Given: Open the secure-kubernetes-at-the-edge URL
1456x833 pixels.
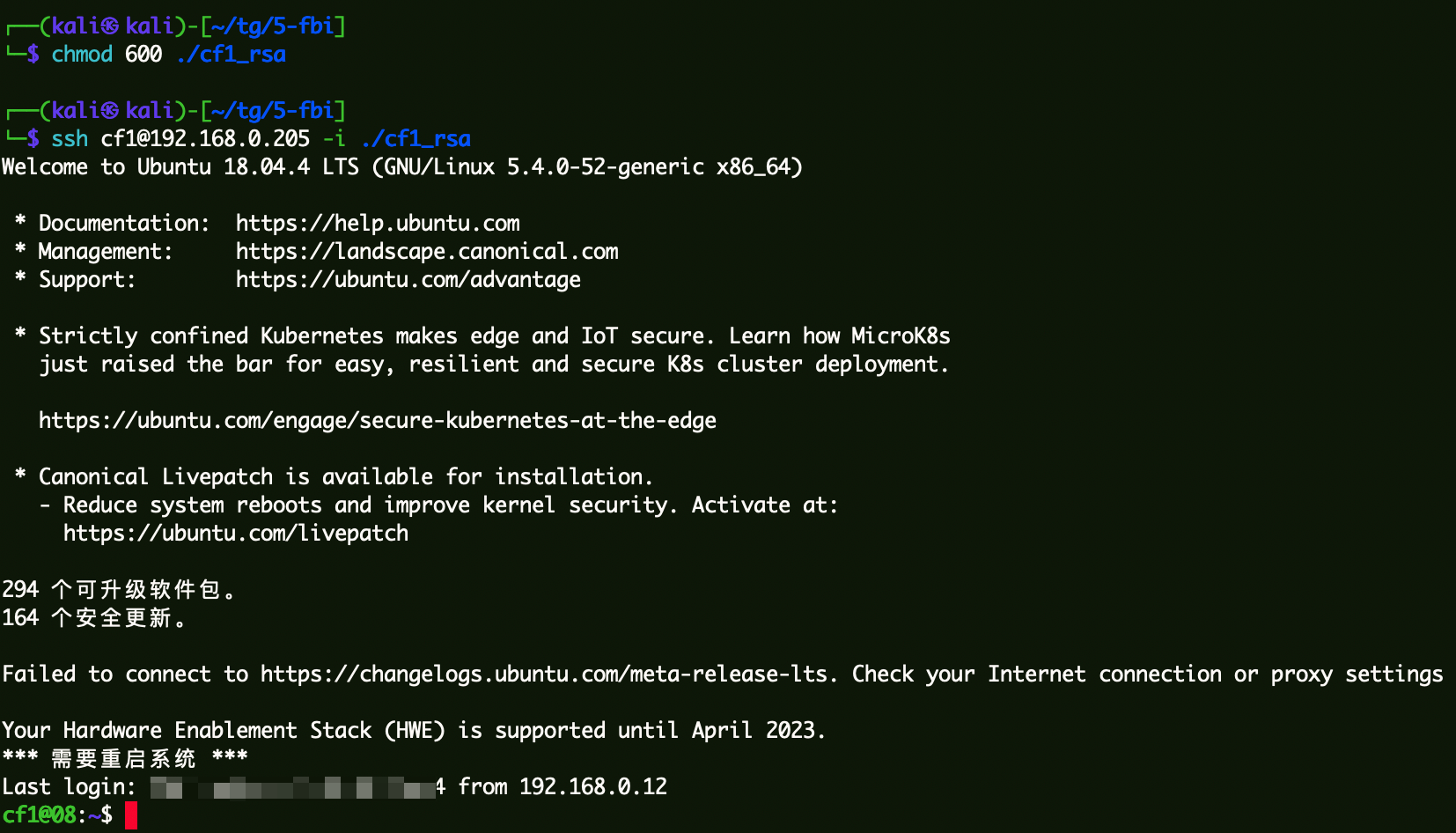Looking at the screenshot, I should (377, 421).
